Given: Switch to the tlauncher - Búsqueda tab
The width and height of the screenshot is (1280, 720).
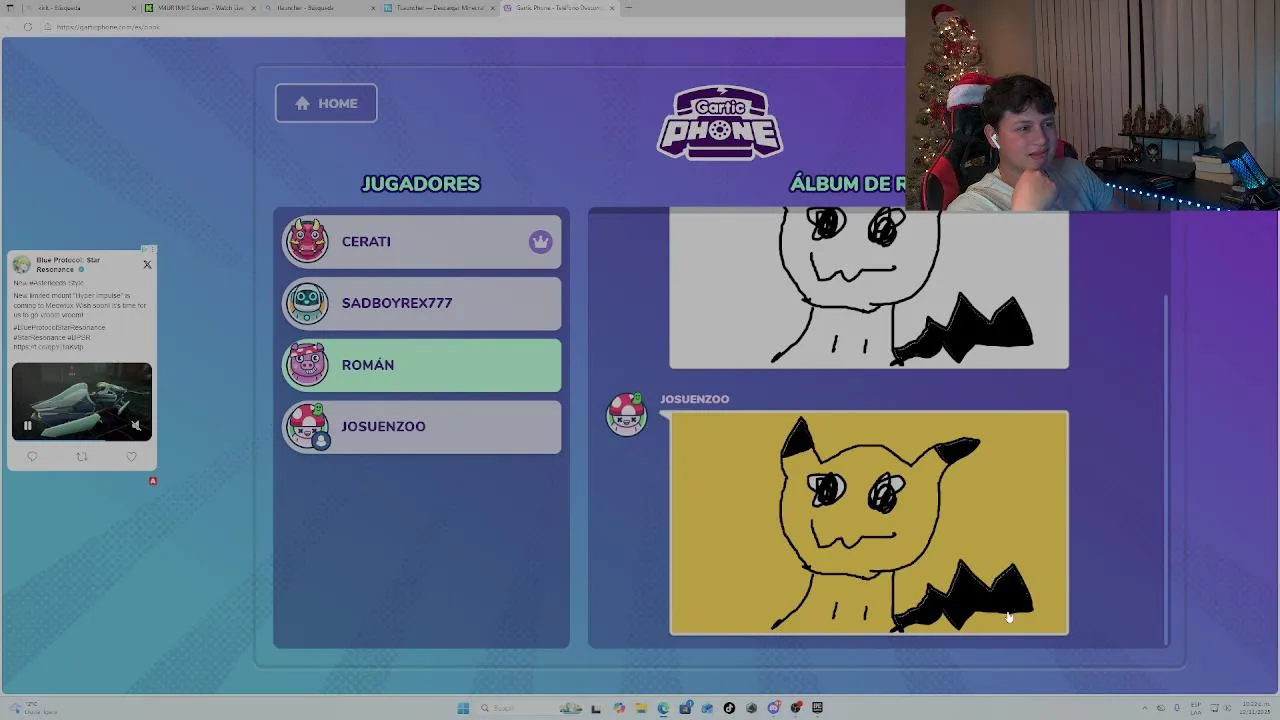Looking at the screenshot, I should tap(318, 8).
